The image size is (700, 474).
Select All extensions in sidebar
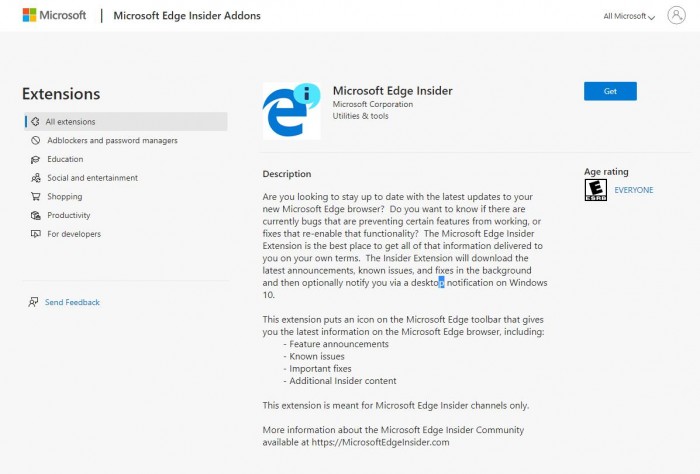[x=70, y=122]
